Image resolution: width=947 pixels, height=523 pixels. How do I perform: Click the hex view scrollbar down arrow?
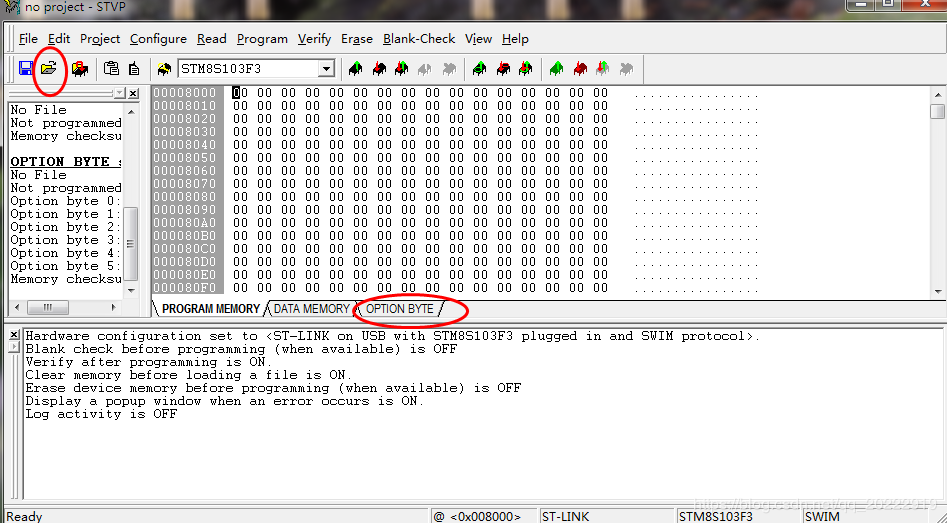pos(938,292)
